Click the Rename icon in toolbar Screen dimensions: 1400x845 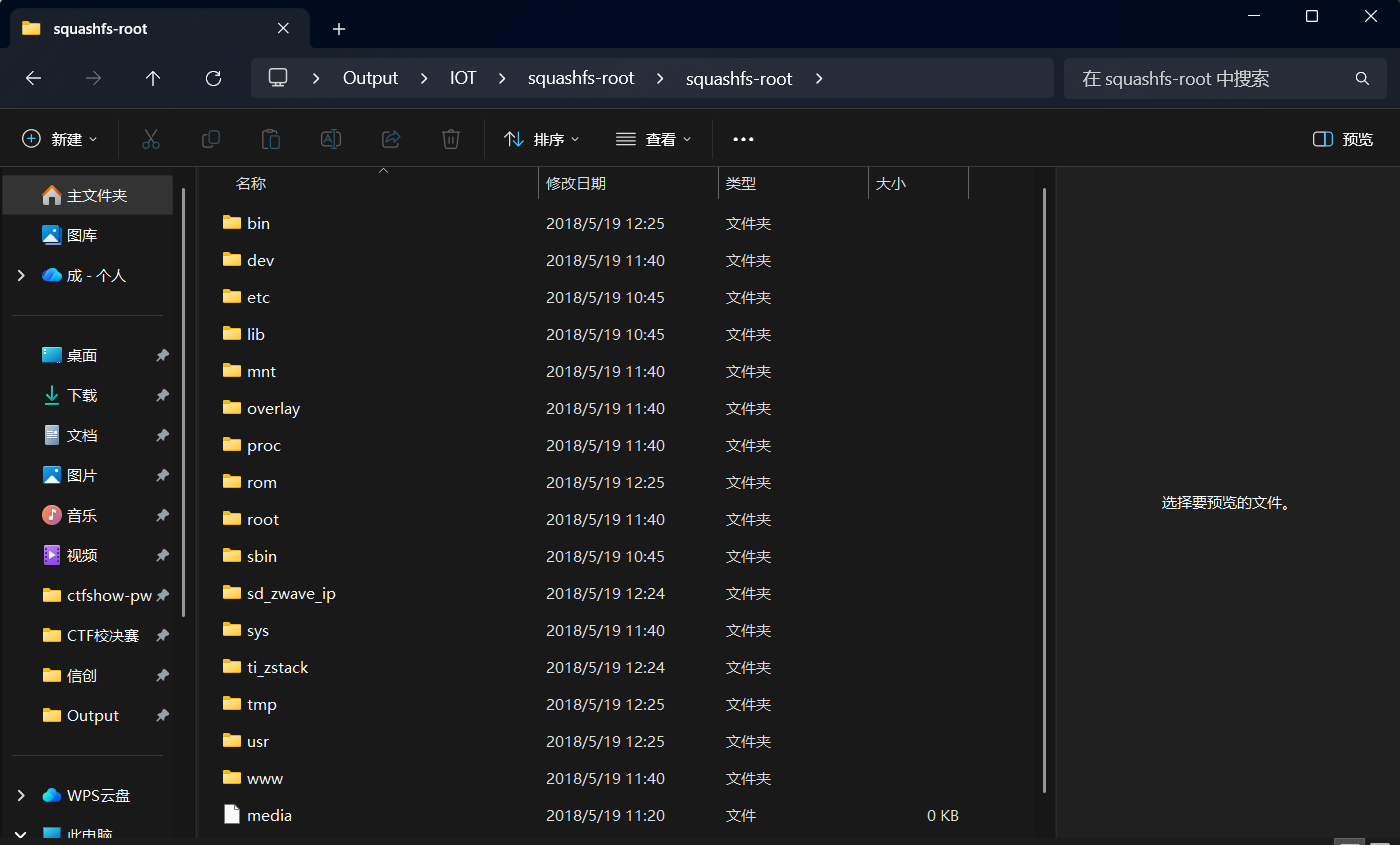[331, 139]
